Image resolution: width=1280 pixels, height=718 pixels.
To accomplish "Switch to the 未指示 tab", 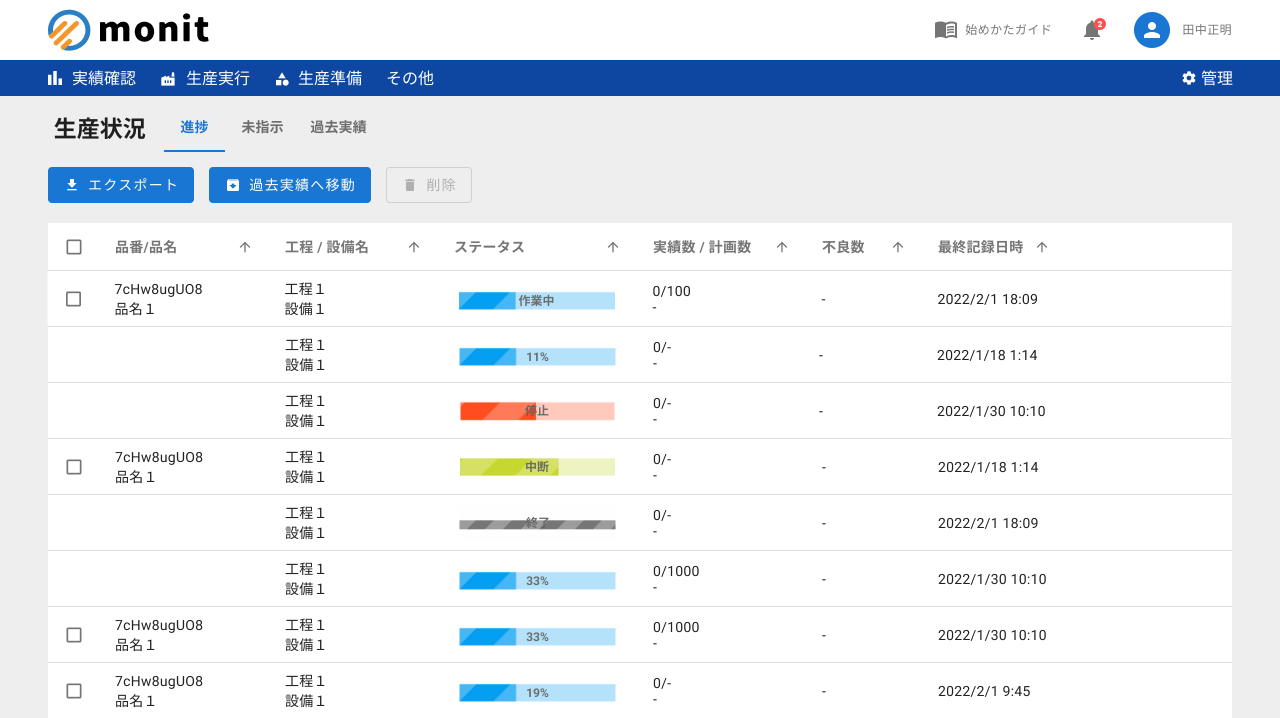I will click(262, 127).
